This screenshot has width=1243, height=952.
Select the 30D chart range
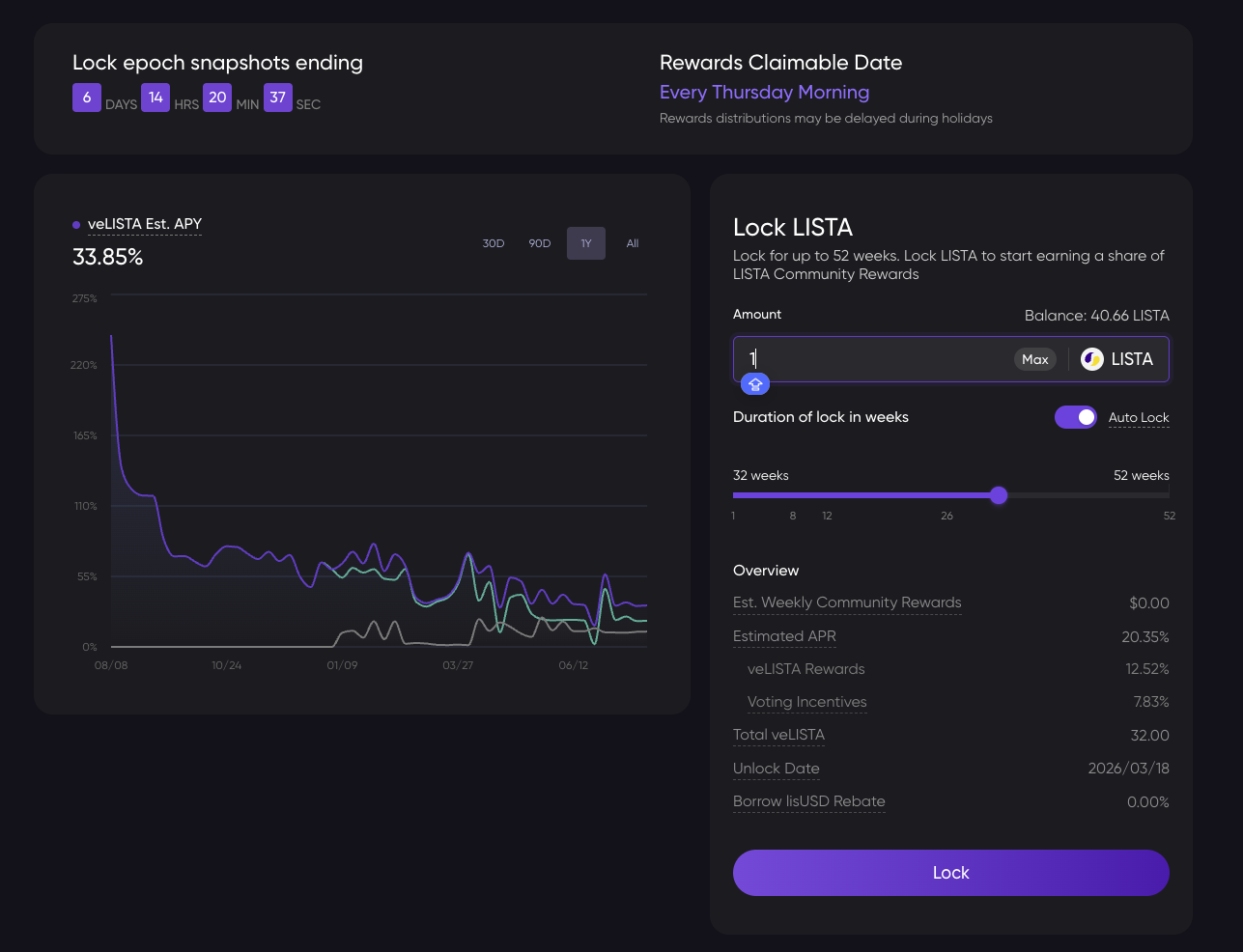click(494, 243)
